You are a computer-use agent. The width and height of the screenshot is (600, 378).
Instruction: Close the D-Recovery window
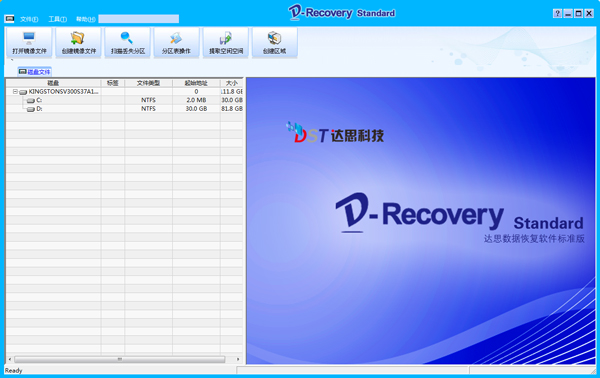point(589,14)
